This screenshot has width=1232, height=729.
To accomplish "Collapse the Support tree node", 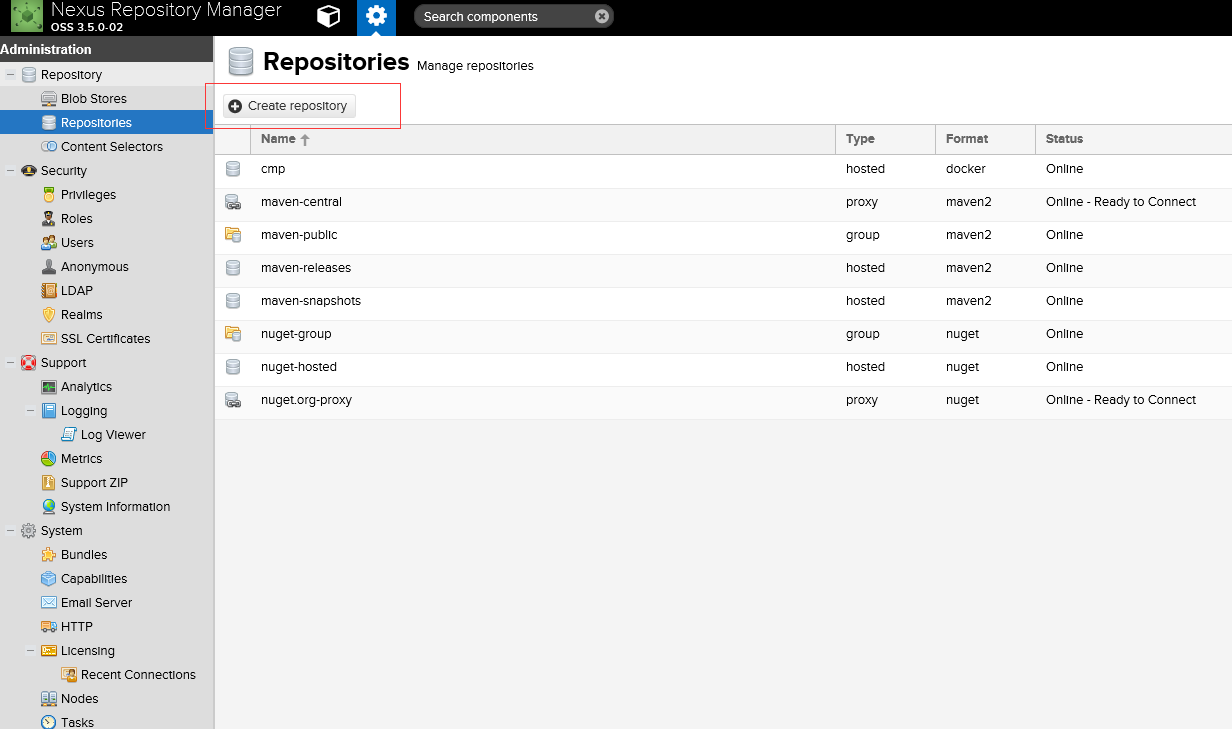I will click(10, 363).
